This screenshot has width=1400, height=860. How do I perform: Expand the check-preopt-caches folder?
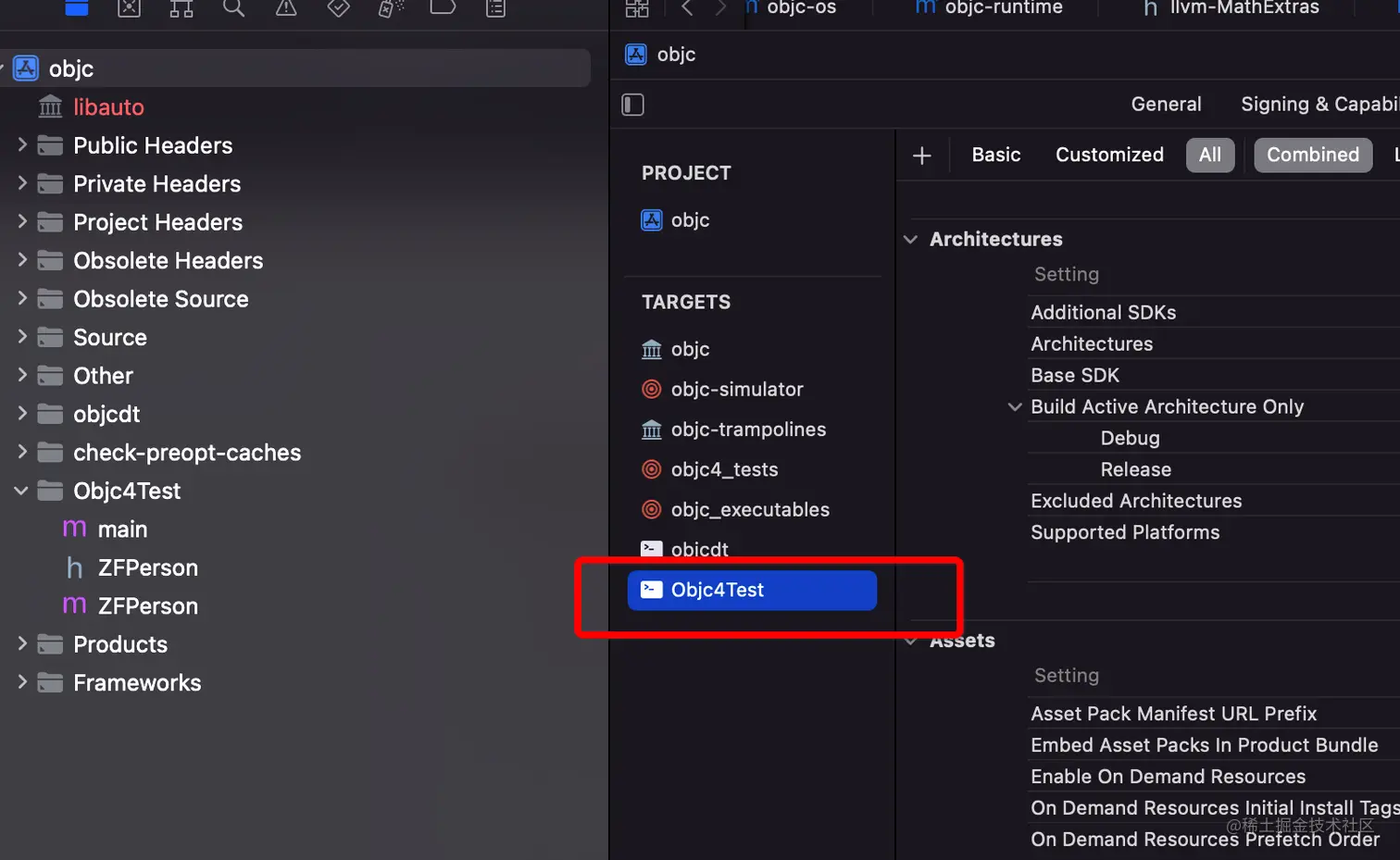point(22,453)
